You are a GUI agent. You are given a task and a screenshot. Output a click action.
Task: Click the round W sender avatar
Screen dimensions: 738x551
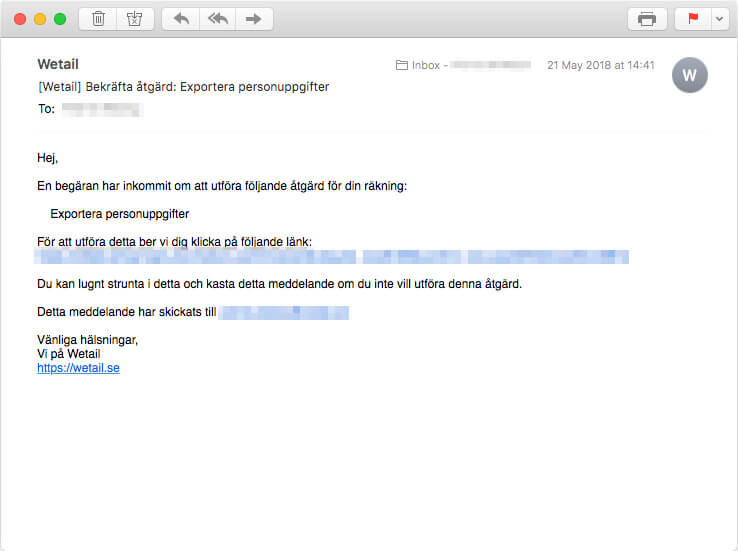coord(690,75)
